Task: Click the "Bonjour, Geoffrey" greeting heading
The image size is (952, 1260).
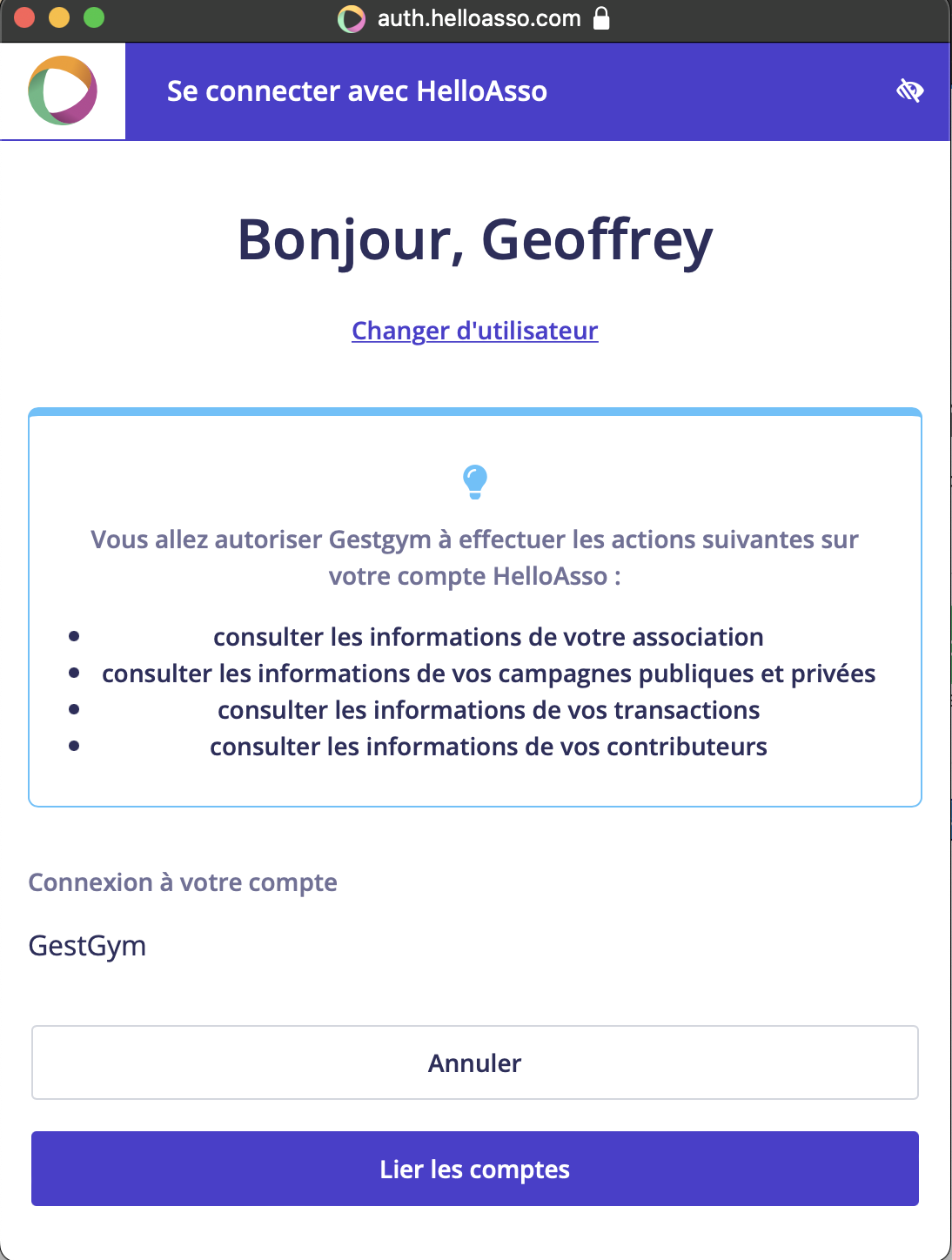Action: point(475,240)
